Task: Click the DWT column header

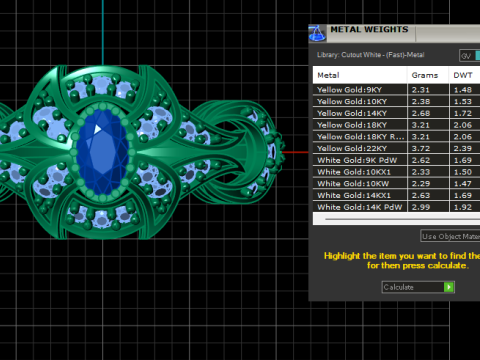Action: pos(464,75)
